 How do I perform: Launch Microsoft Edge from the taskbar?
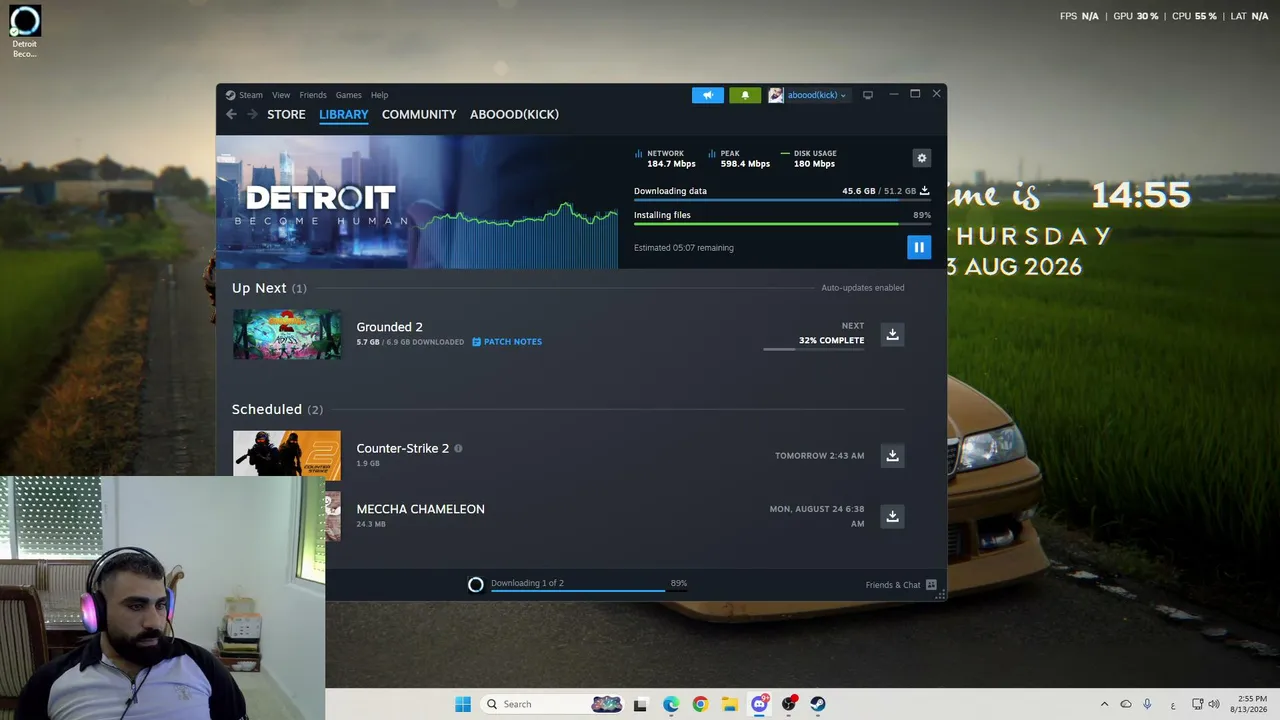click(x=671, y=704)
